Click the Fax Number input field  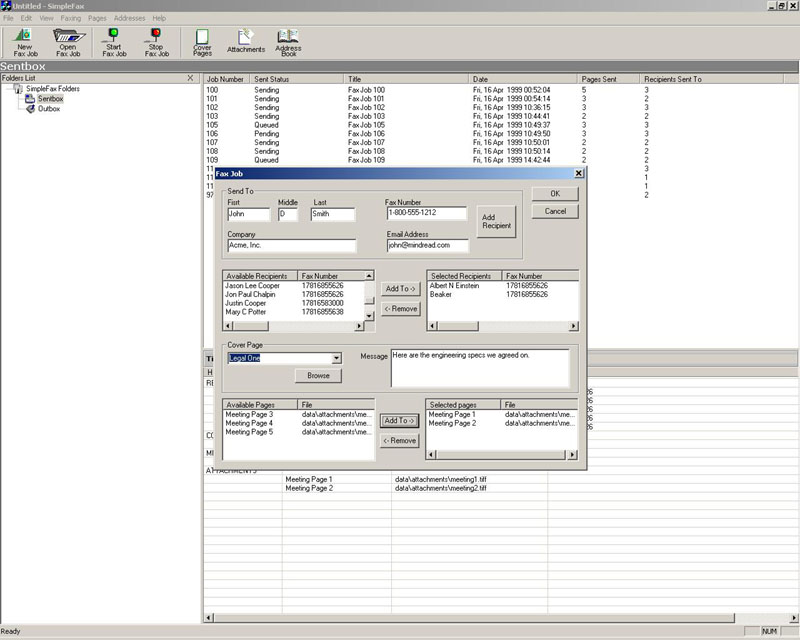pyautogui.click(x=426, y=214)
